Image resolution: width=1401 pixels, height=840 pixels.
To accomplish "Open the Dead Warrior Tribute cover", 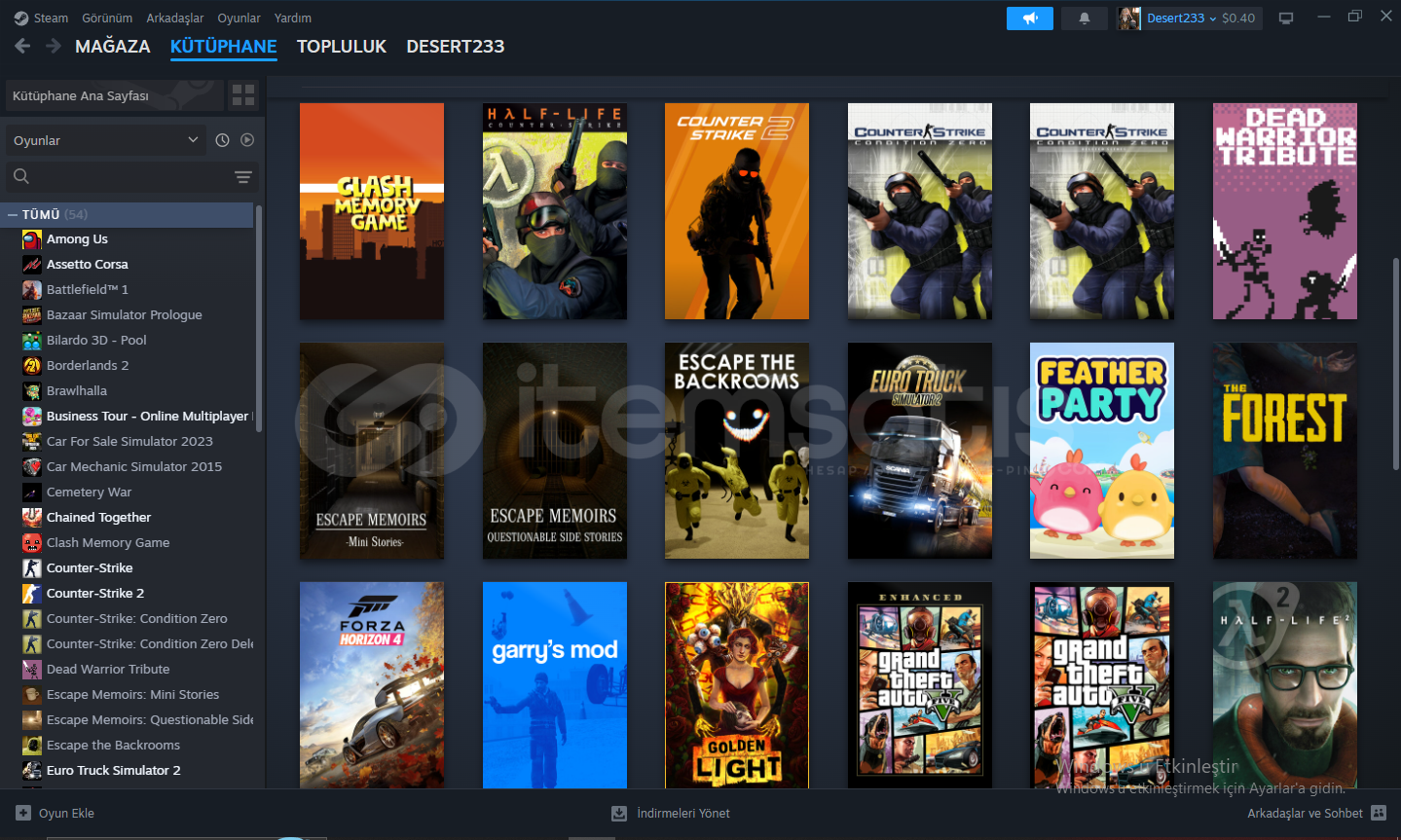I will click(x=1285, y=211).
